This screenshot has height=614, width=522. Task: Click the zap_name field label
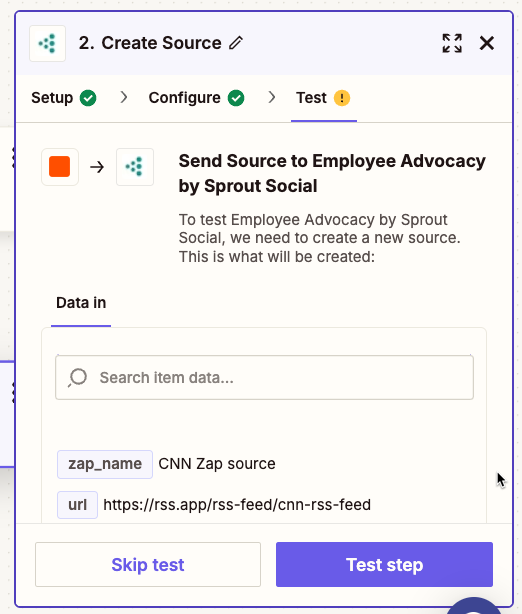(105, 464)
